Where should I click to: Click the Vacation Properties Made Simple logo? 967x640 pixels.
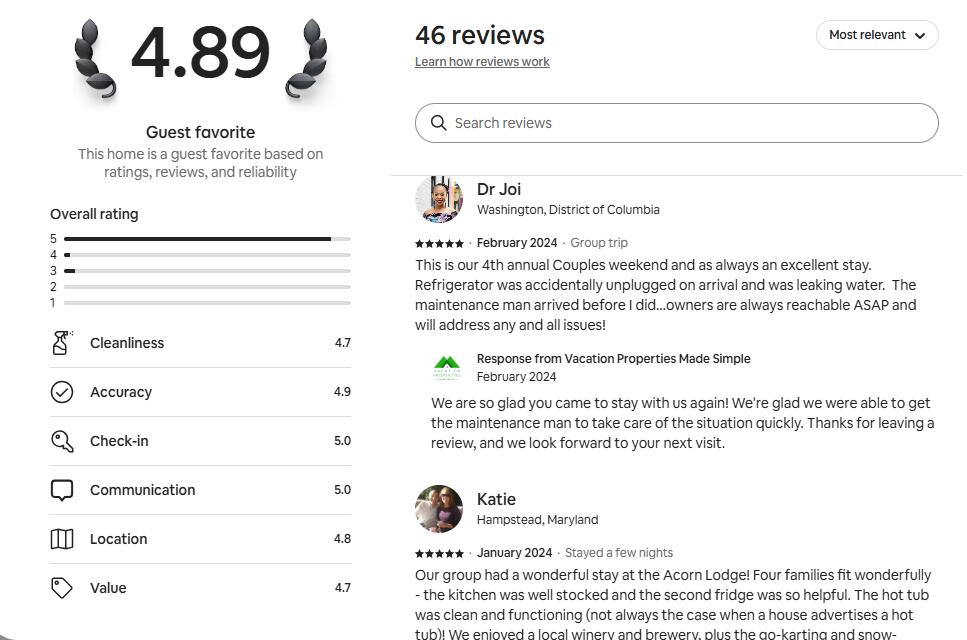(x=447, y=368)
